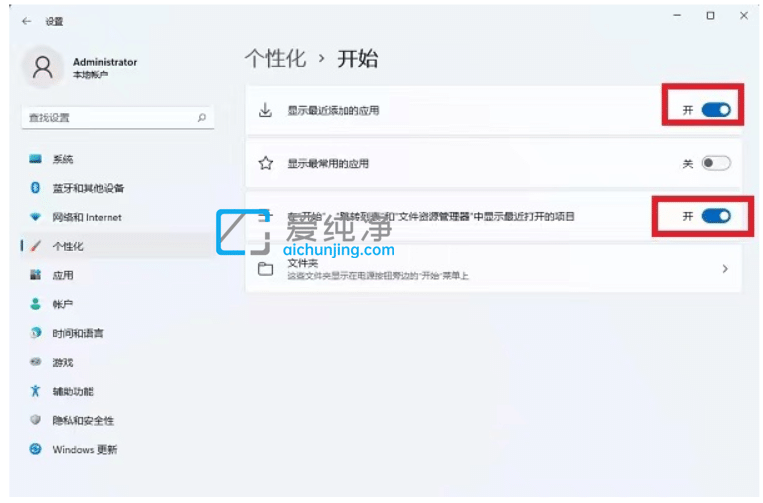
Task: Click the globe clock icon for 时间和语言
Action: (x=35, y=333)
